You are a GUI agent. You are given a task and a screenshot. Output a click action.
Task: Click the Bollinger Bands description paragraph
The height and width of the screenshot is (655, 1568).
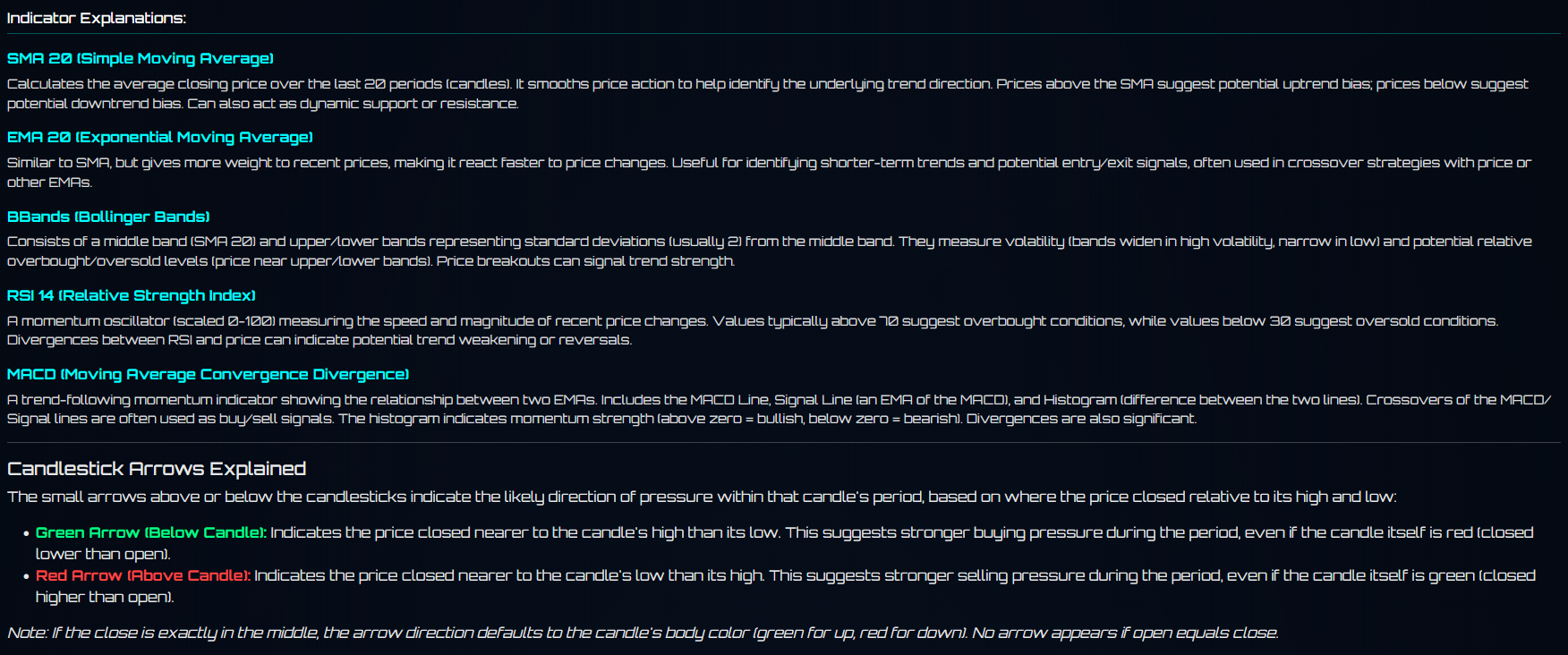770,251
